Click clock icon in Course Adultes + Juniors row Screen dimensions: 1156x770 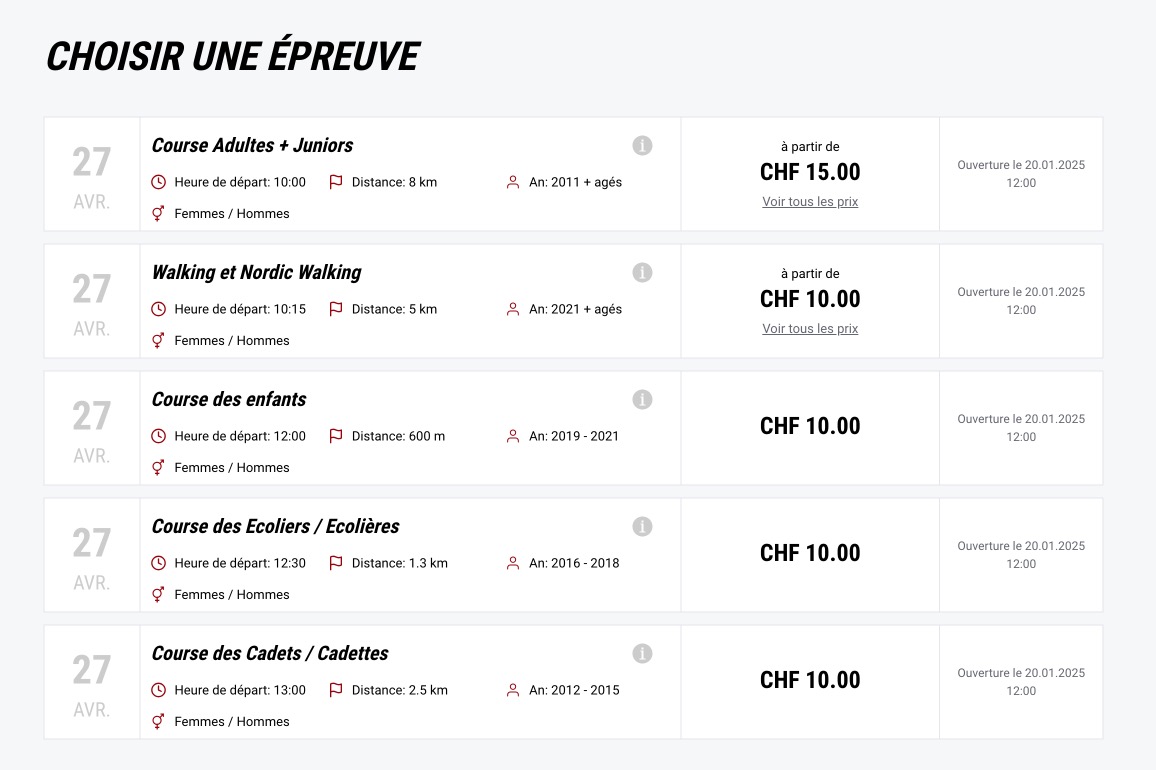158,182
